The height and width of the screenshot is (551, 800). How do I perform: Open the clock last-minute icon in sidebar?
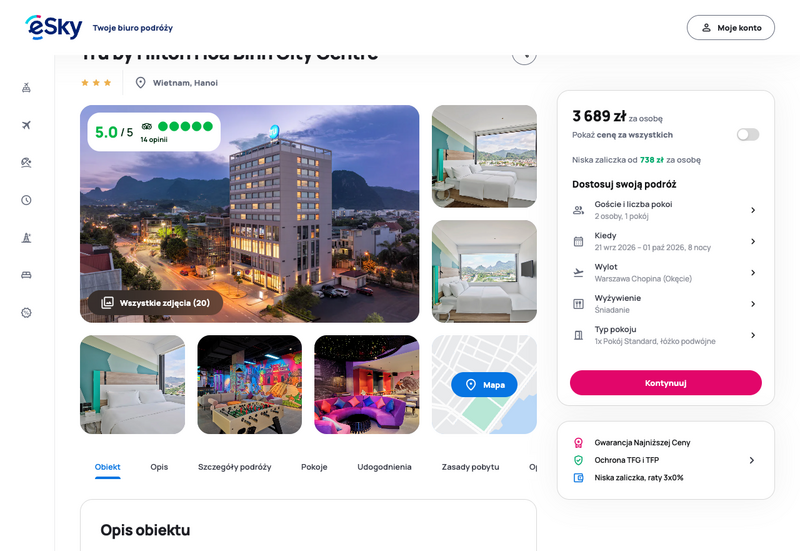[27, 200]
